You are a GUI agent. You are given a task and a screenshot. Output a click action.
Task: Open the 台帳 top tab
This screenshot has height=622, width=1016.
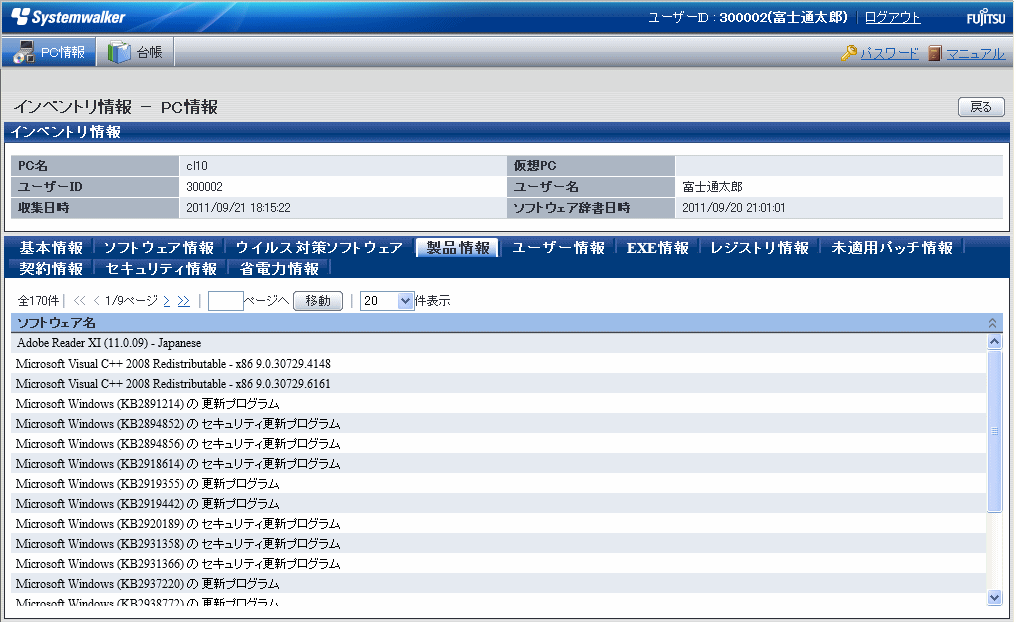click(136, 52)
